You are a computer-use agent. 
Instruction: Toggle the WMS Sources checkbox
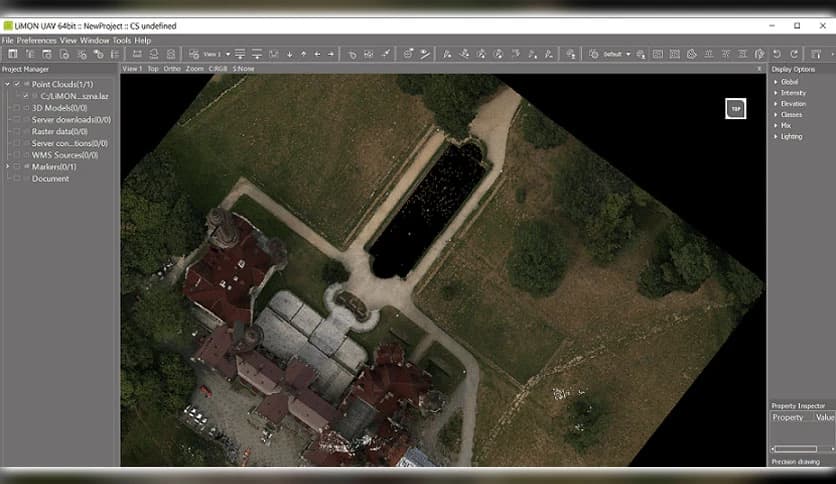(x=17, y=155)
